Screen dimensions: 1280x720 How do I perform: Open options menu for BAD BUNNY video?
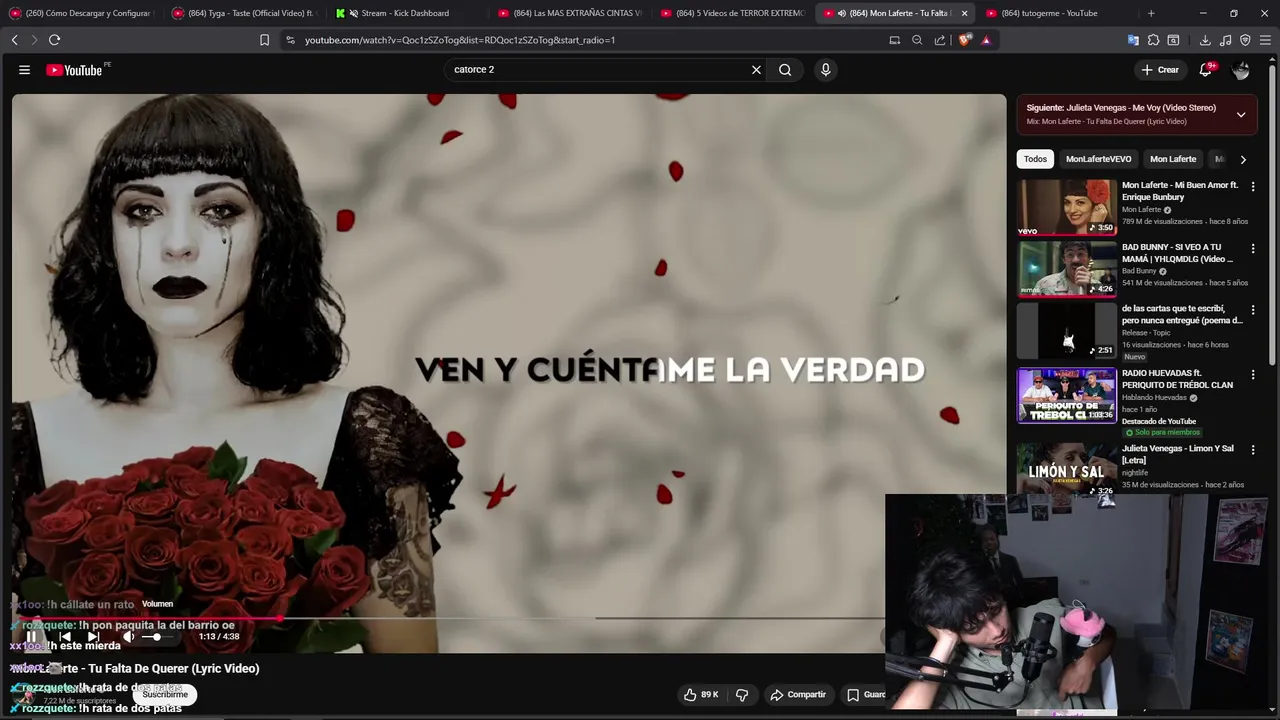pos(1253,248)
